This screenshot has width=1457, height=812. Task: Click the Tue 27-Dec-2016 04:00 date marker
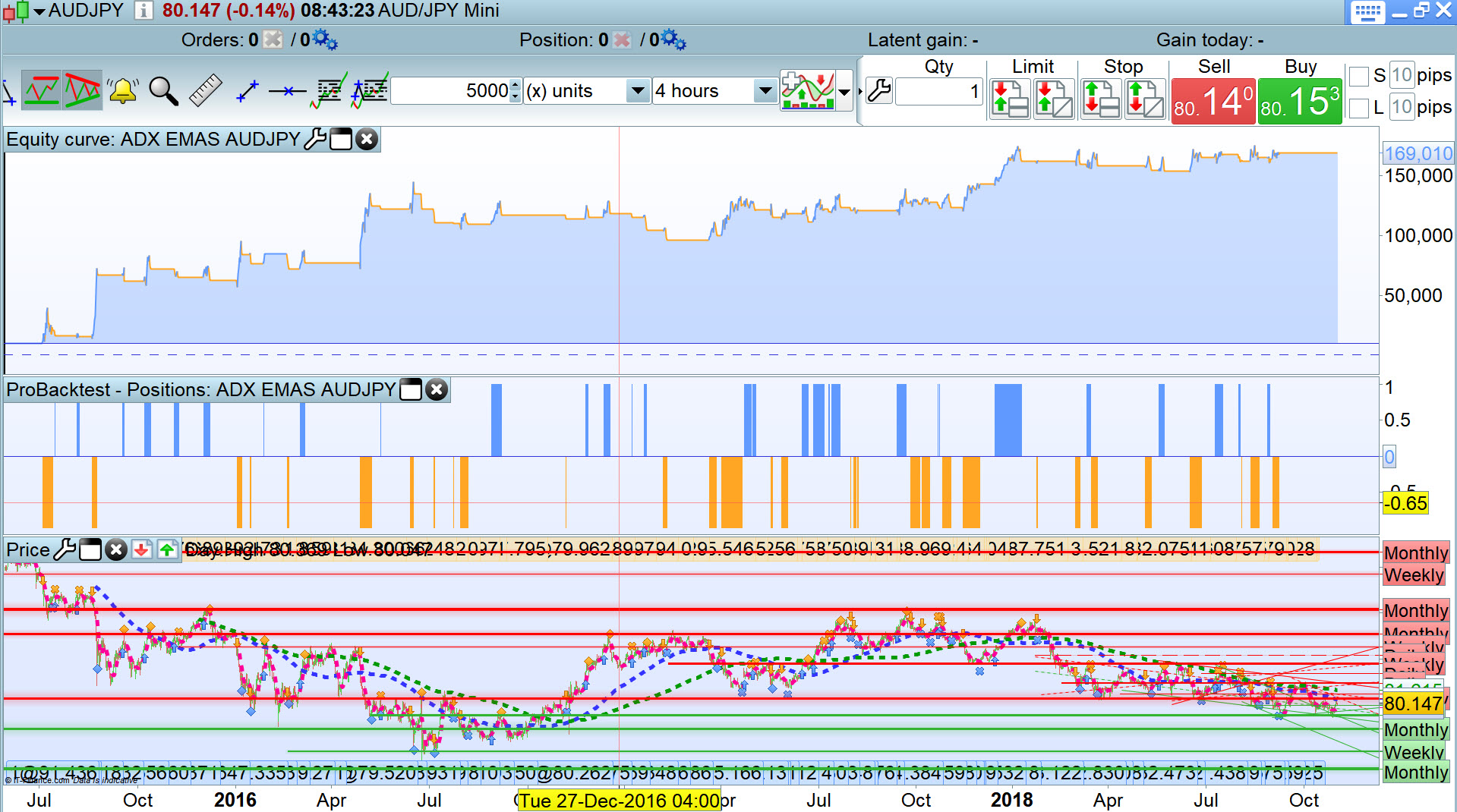620,801
